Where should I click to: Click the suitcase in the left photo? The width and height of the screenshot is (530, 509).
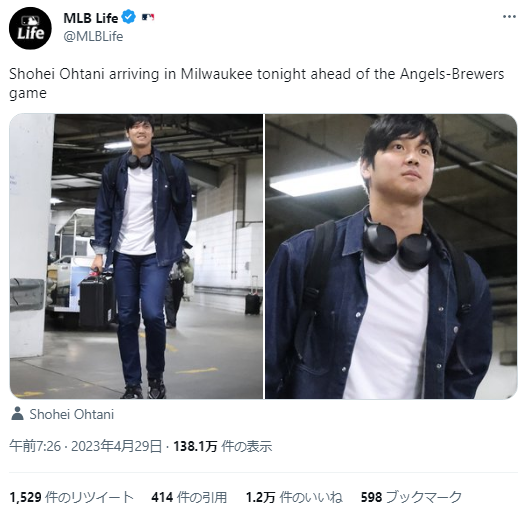point(97,301)
